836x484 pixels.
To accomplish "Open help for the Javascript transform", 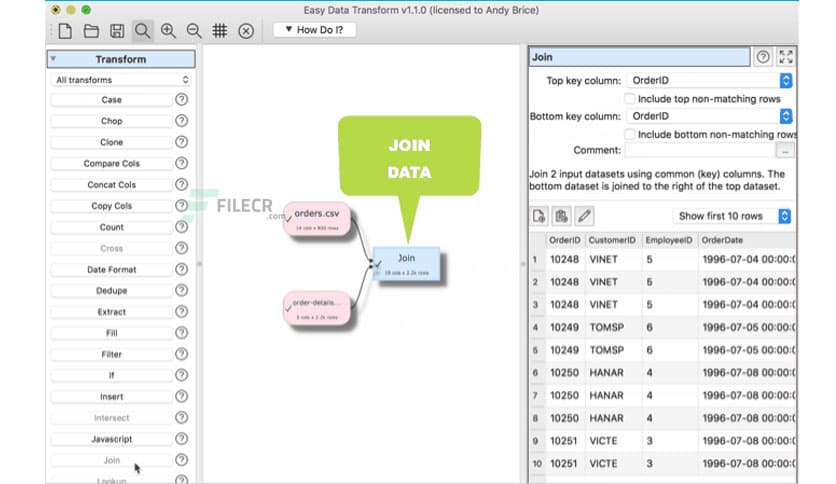I will click(x=182, y=439).
